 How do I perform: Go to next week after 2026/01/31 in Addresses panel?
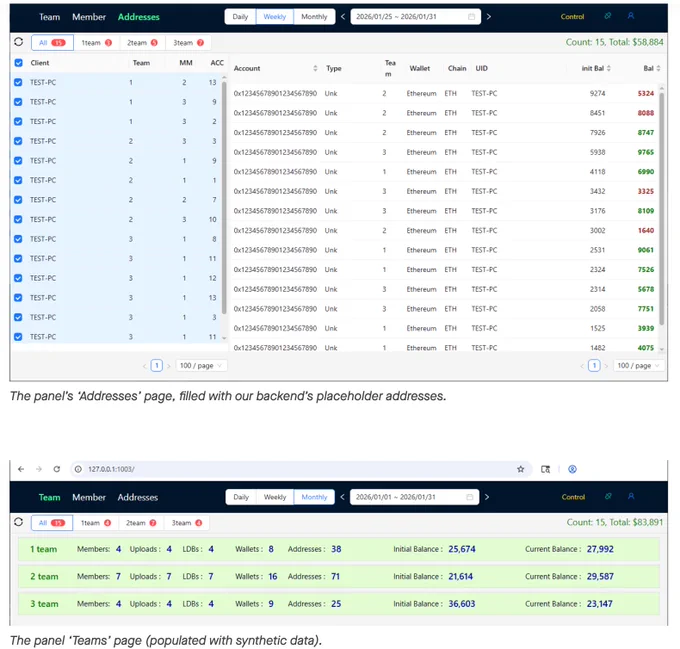click(x=489, y=16)
